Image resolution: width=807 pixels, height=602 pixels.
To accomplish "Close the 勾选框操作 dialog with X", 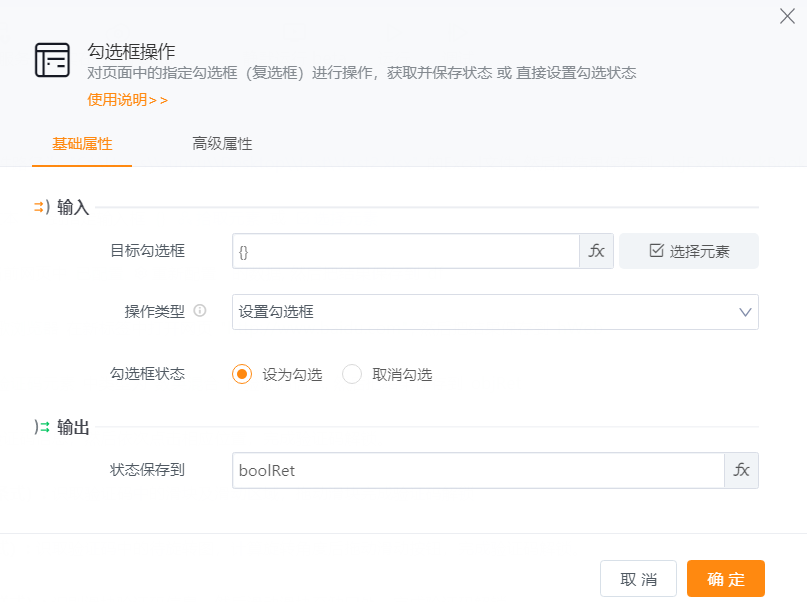I will point(787,16).
